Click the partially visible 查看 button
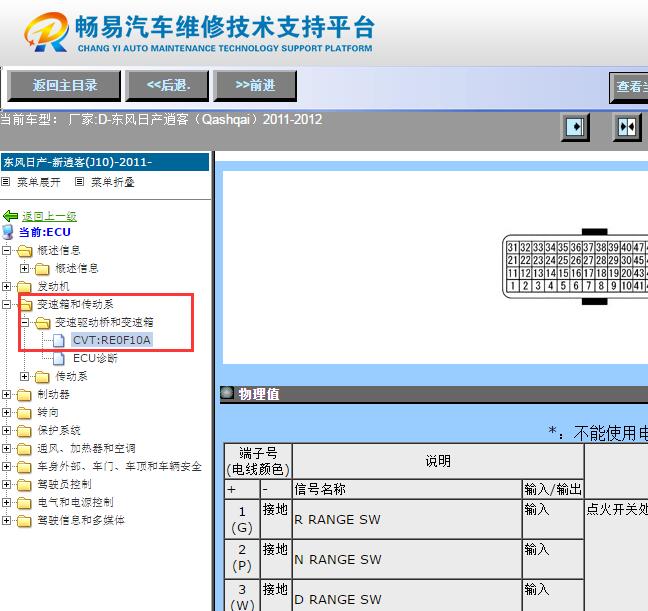 click(629, 87)
